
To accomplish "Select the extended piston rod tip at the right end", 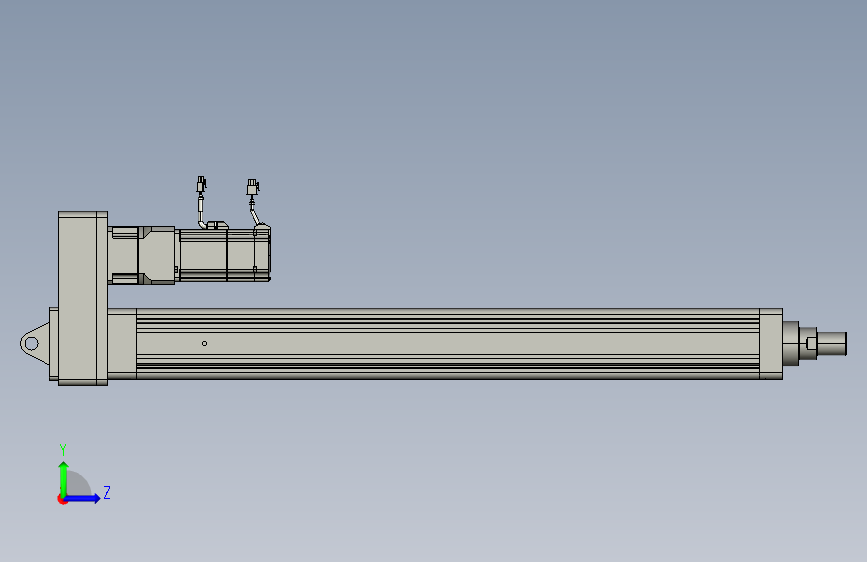I will click(832, 344).
